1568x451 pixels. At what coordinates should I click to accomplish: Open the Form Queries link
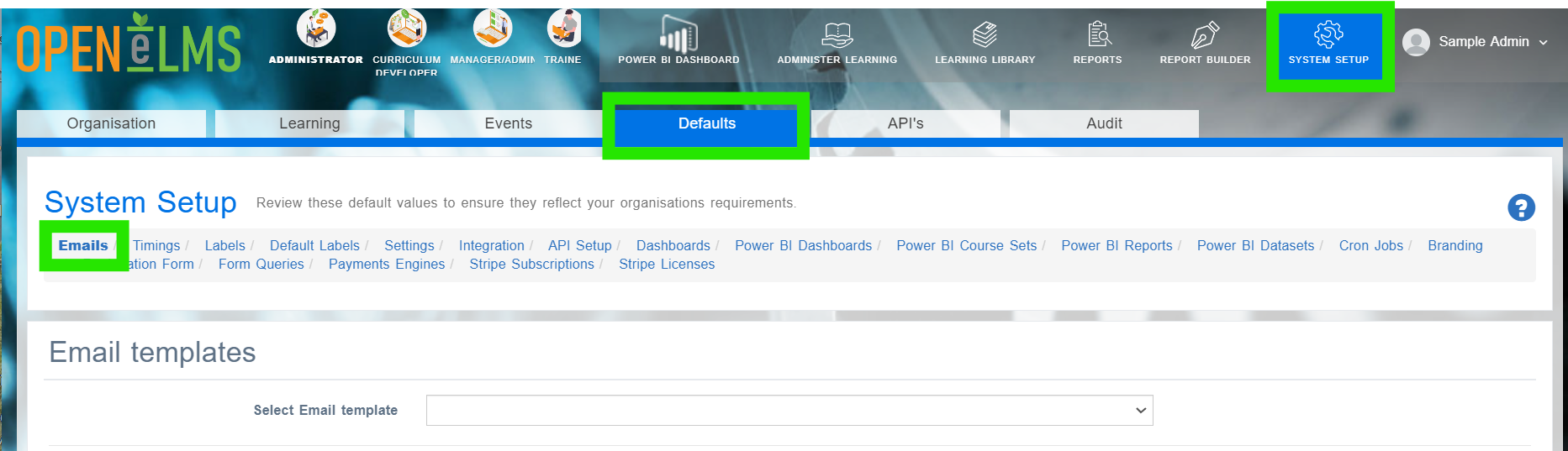[261, 264]
